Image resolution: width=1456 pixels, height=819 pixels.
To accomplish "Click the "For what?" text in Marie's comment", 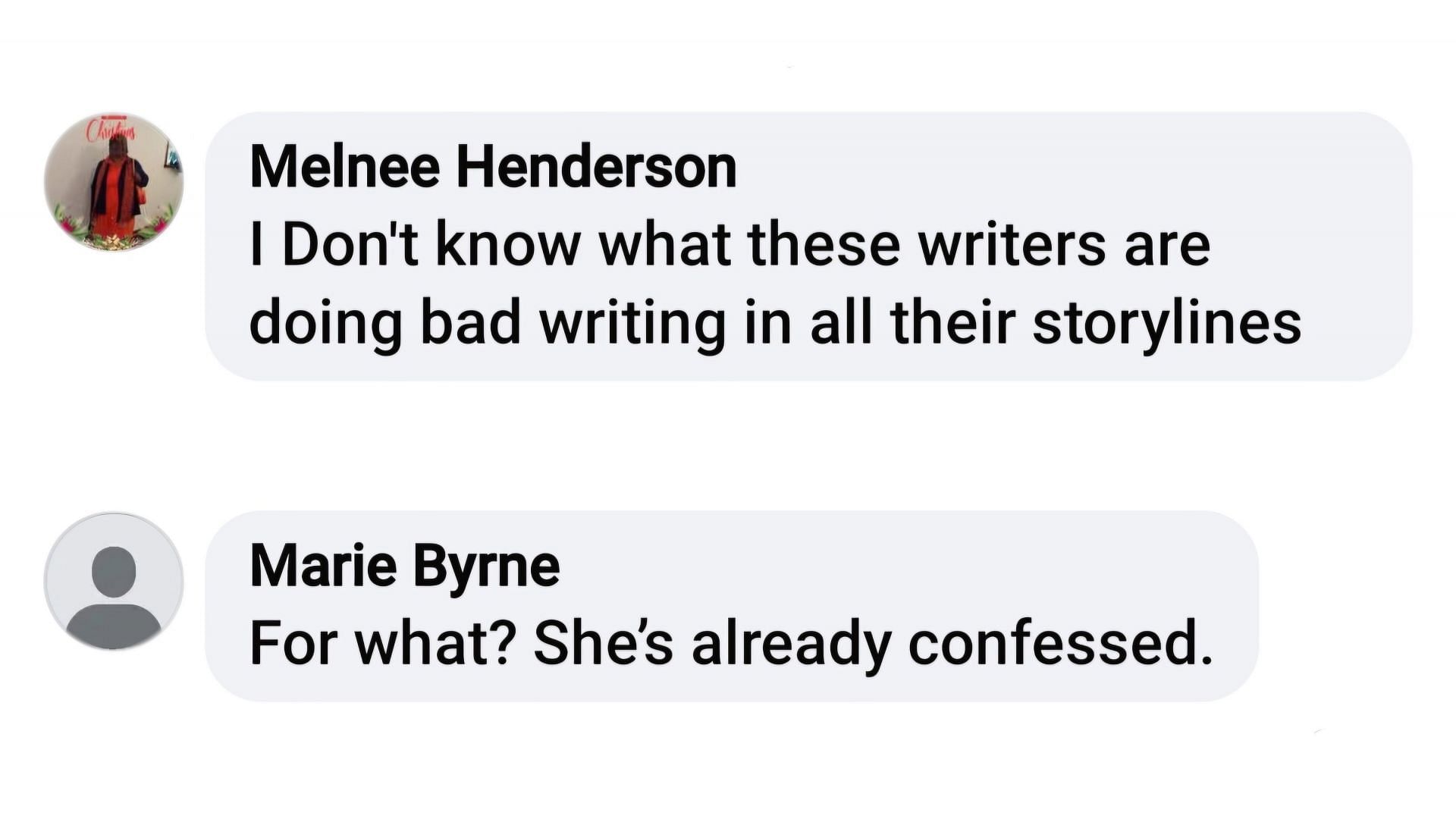I will pyautogui.click(x=383, y=643).
